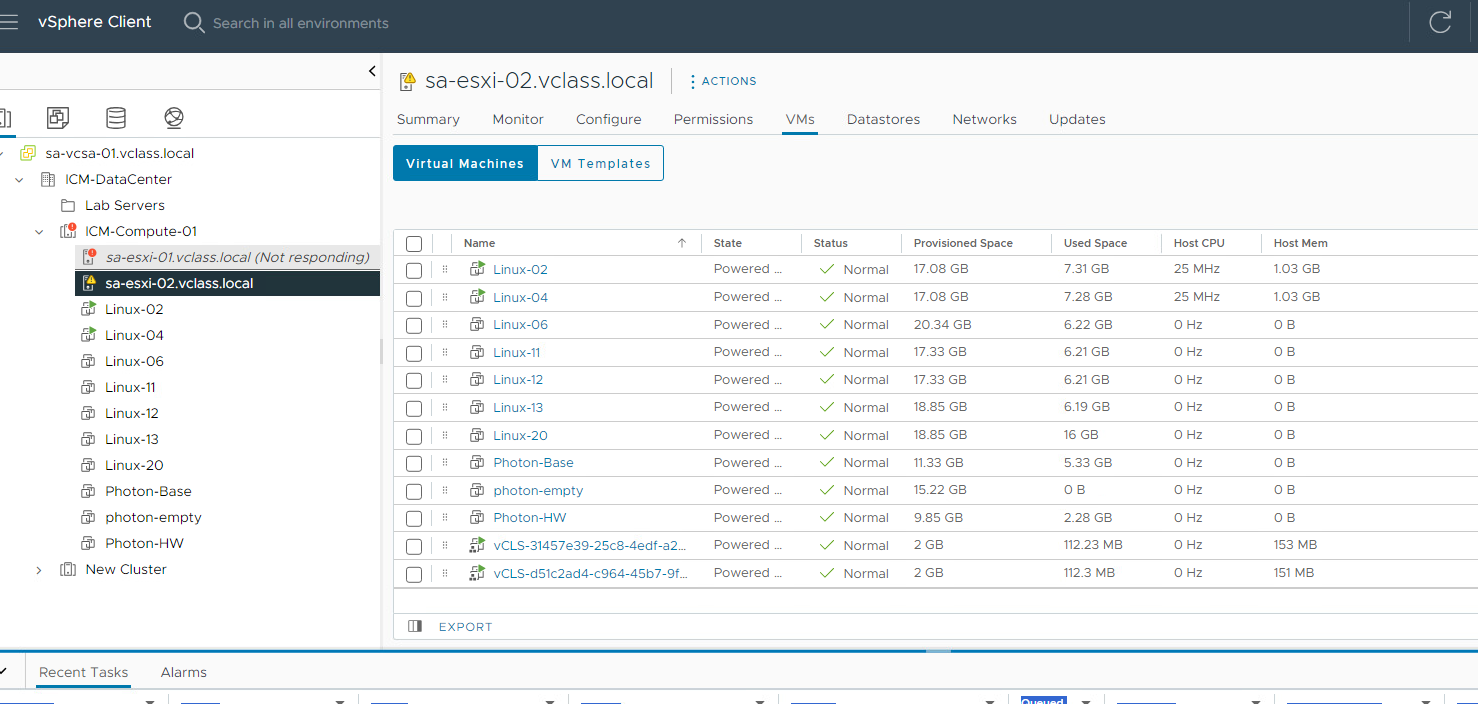Collapse the ICM-Compute-01 cluster node
1478x704 pixels.
click(39, 232)
